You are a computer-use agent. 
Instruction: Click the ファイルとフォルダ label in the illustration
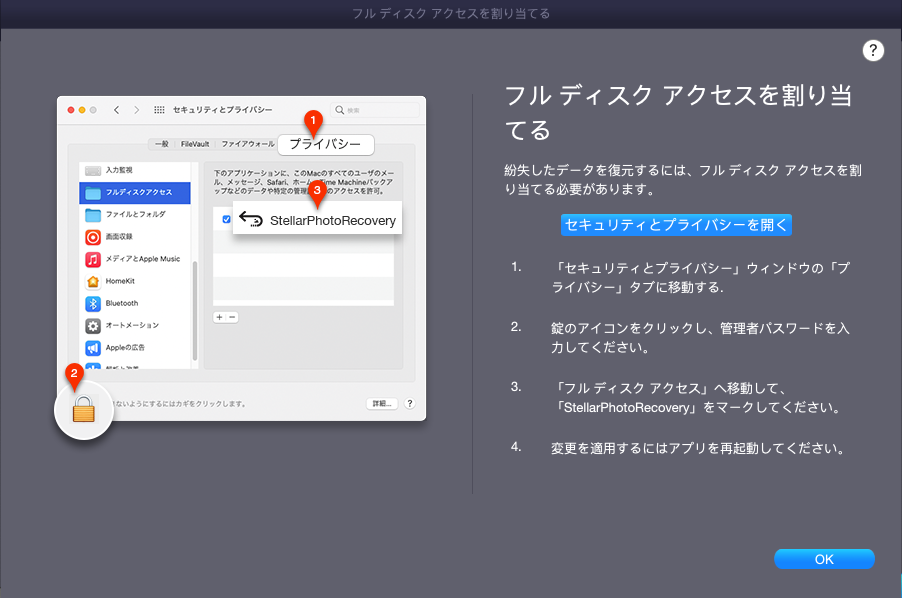point(136,214)
